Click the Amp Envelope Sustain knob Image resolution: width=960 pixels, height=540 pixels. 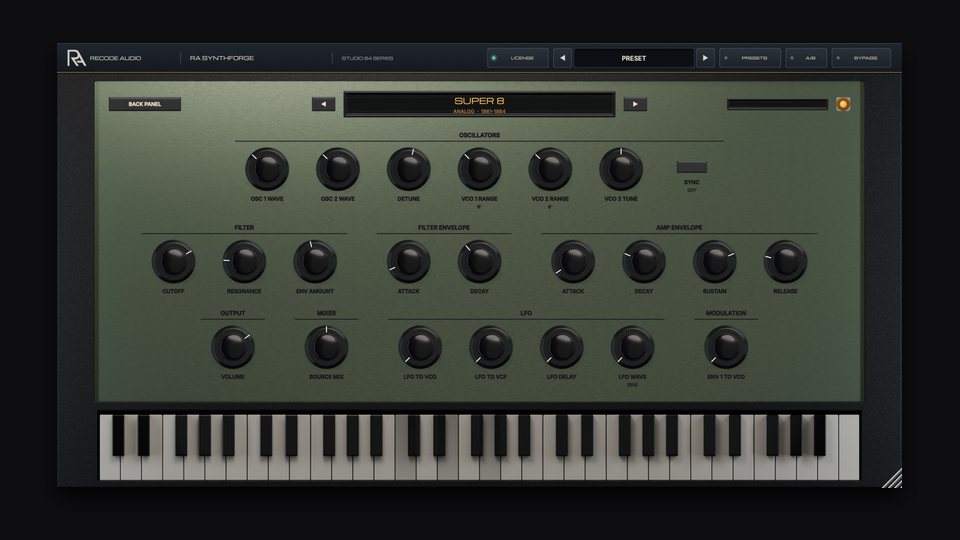click(x=714, y=261)
